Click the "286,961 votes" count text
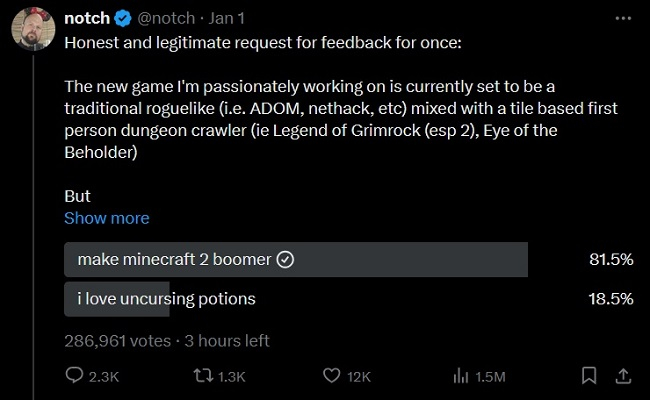 (x=115, y=340)
